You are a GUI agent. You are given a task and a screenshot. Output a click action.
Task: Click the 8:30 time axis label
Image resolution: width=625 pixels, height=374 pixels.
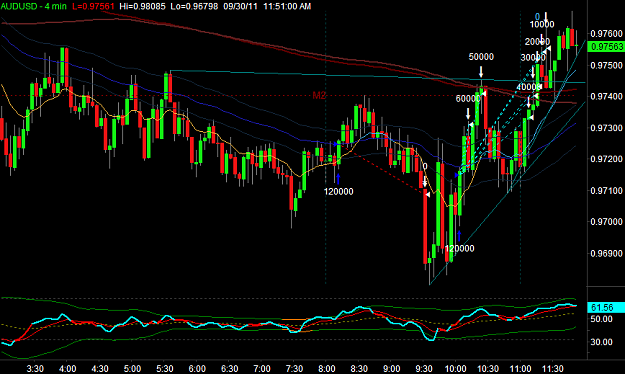pos(359,368)
